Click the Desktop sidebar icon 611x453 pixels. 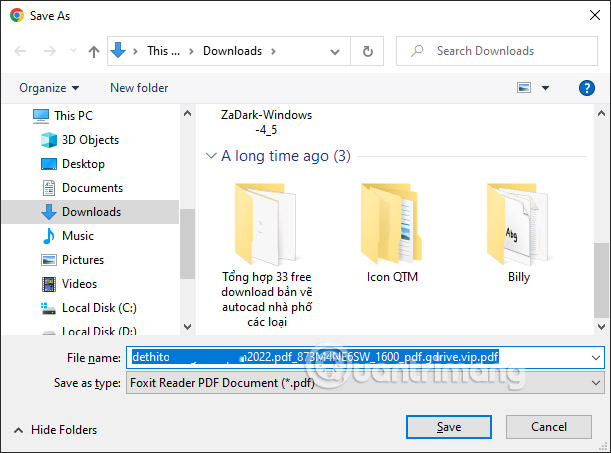coord(49,164)
